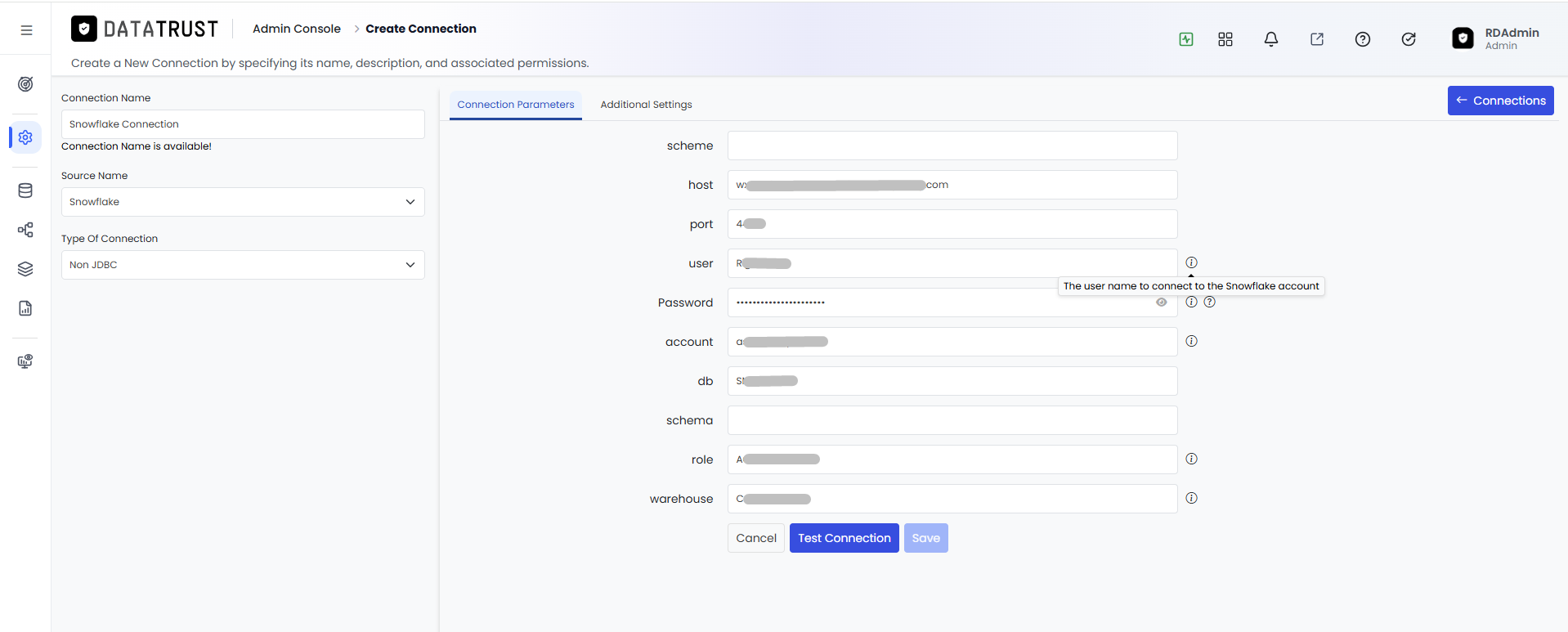Focus the warehouse input field
Screen dimensions: 1568x632
pos(952,499)
